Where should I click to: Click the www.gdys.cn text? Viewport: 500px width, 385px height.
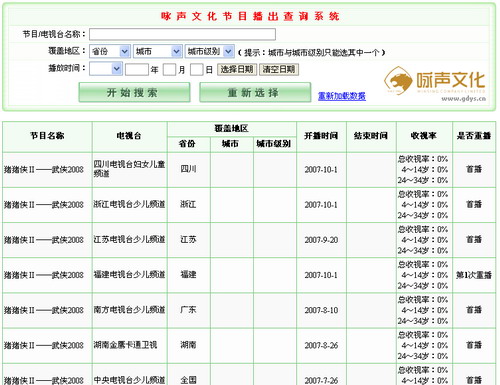pos(463,98)
